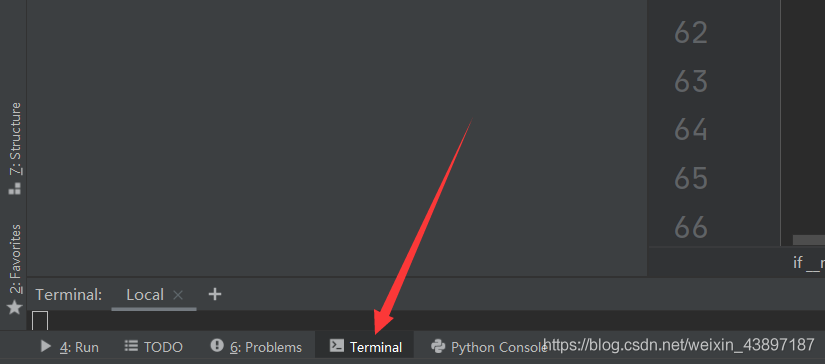Open the TODO list tool window

click(x=153, y=347)
